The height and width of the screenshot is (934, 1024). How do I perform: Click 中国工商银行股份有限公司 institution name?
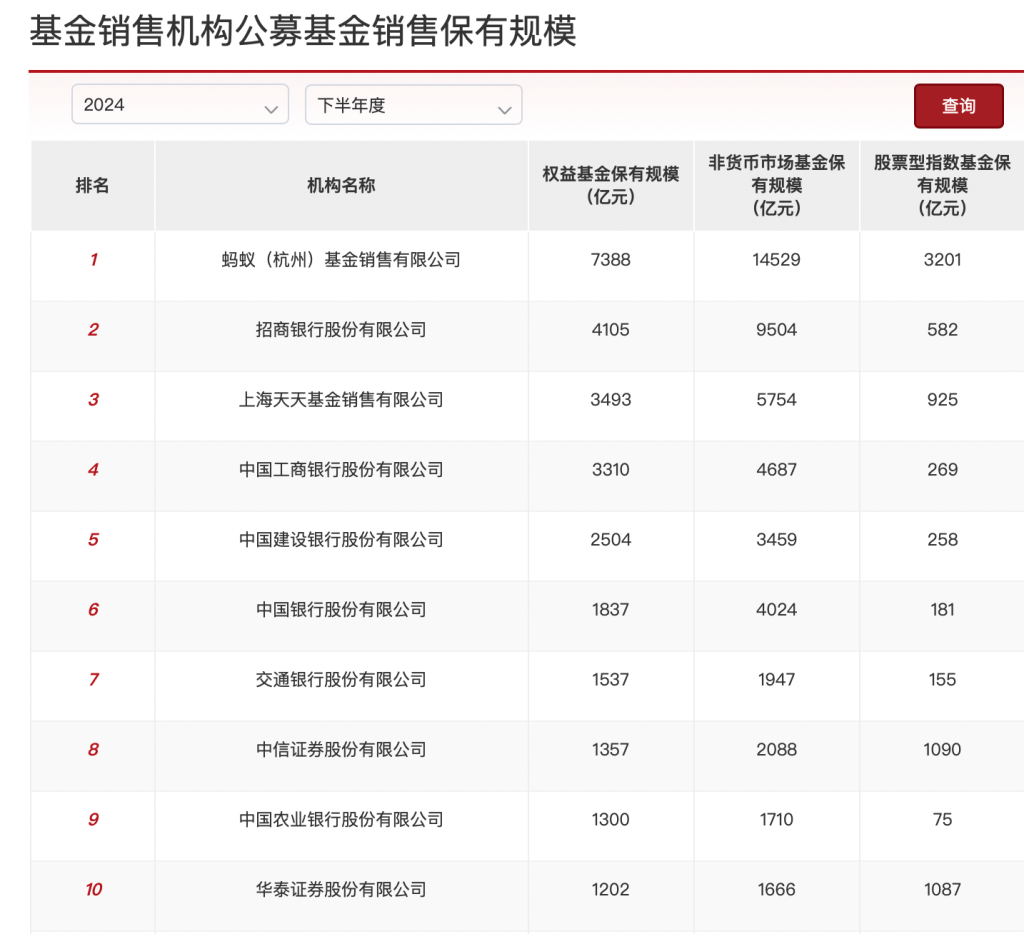[x=341, y=470]
